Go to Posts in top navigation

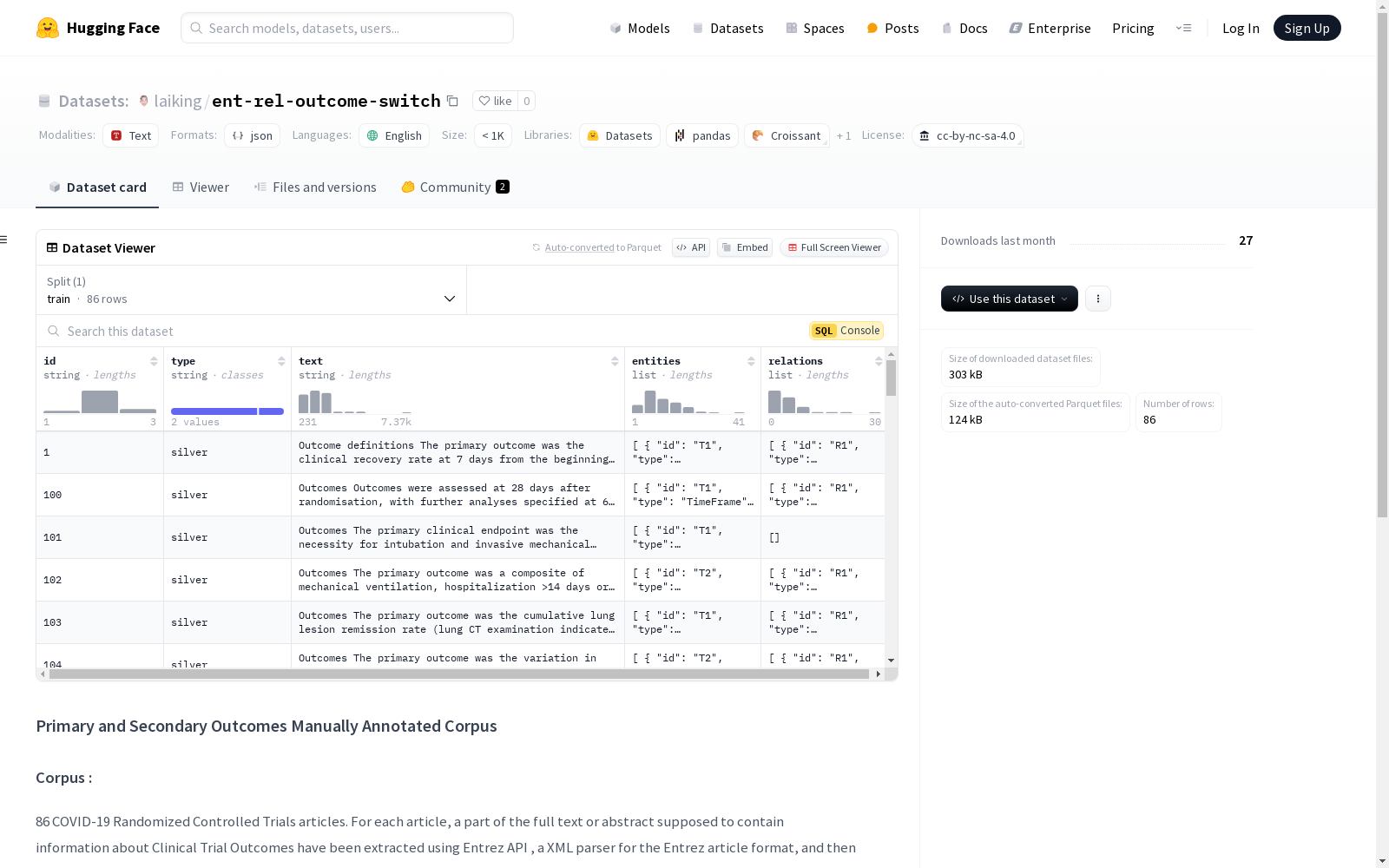coord(893,28)
